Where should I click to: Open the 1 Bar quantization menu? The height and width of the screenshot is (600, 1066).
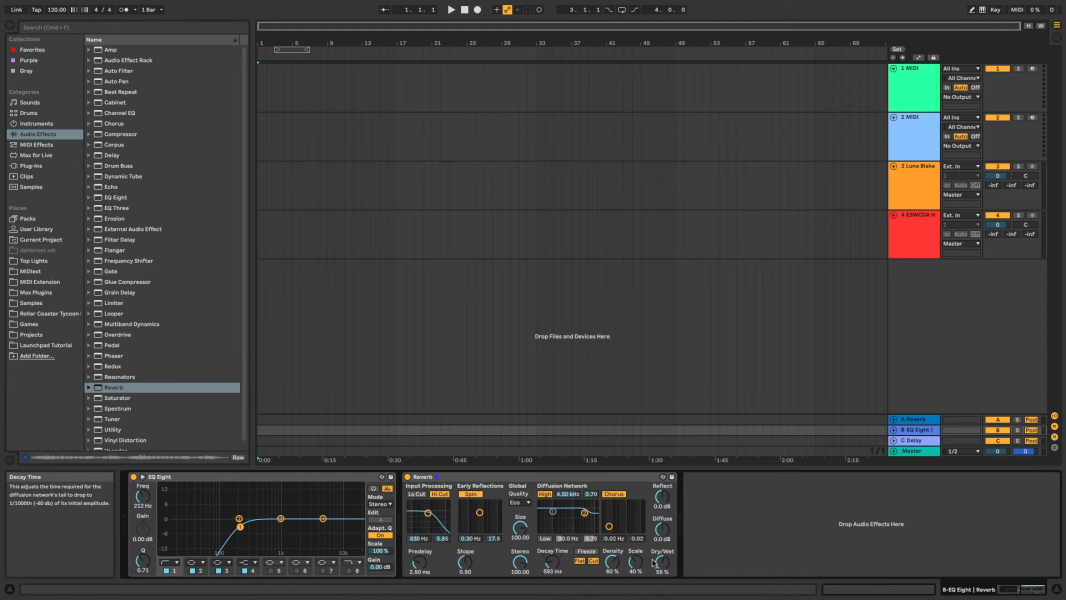coord(152,10)
